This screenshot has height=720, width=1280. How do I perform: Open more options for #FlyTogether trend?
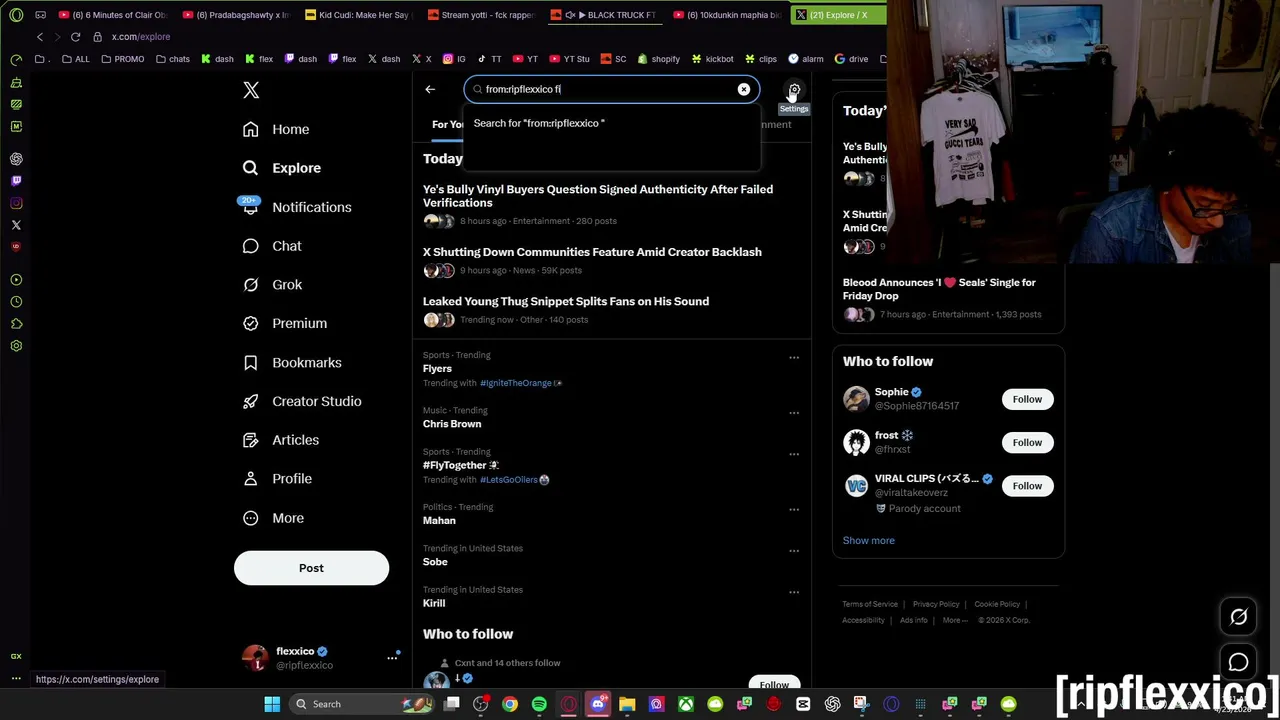[x=794, y=454]
